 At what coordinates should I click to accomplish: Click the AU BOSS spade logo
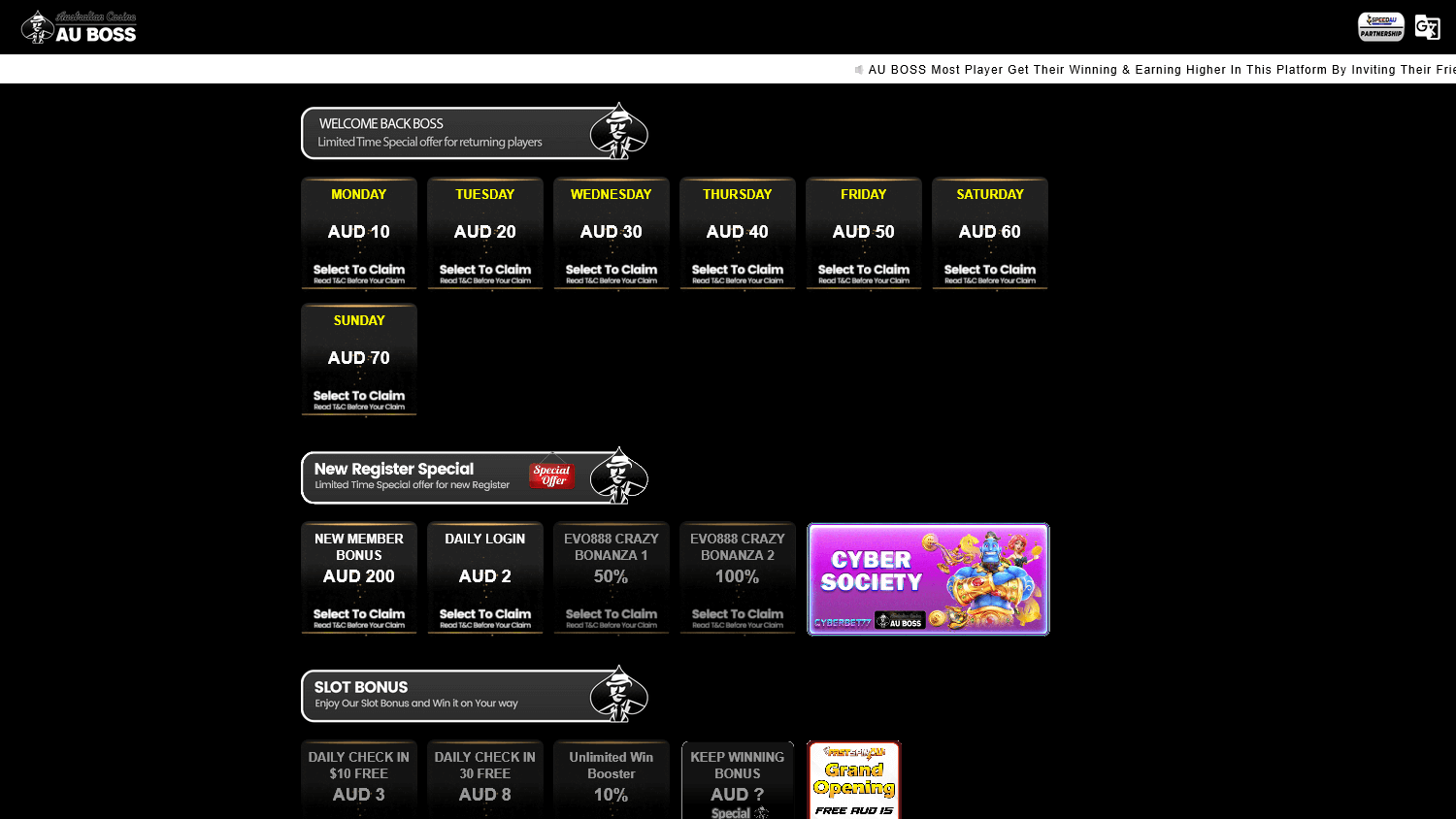pos(39,26)
